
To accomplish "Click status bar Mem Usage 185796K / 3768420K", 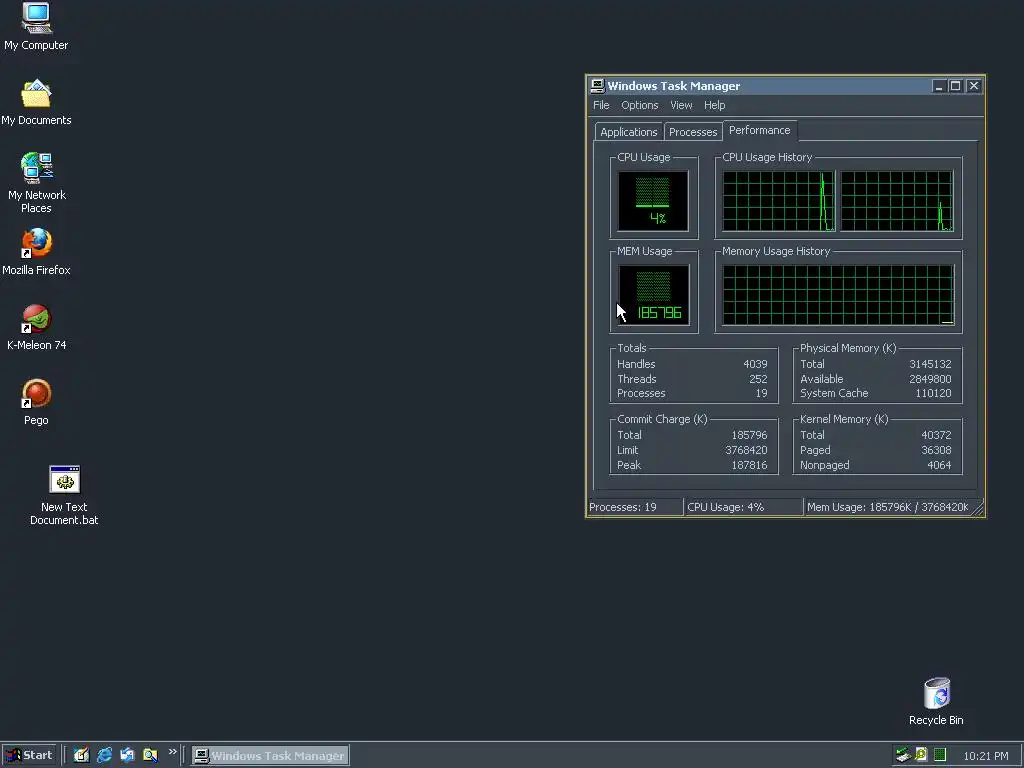I will click(888, 507).
